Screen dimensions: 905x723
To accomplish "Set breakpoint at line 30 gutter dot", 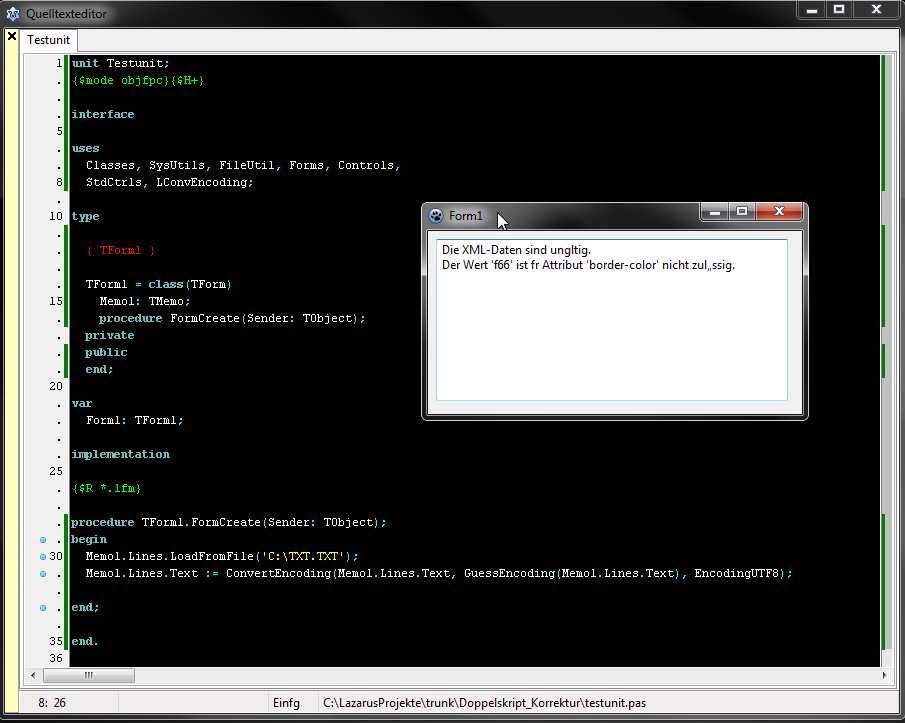I will 43,557.
